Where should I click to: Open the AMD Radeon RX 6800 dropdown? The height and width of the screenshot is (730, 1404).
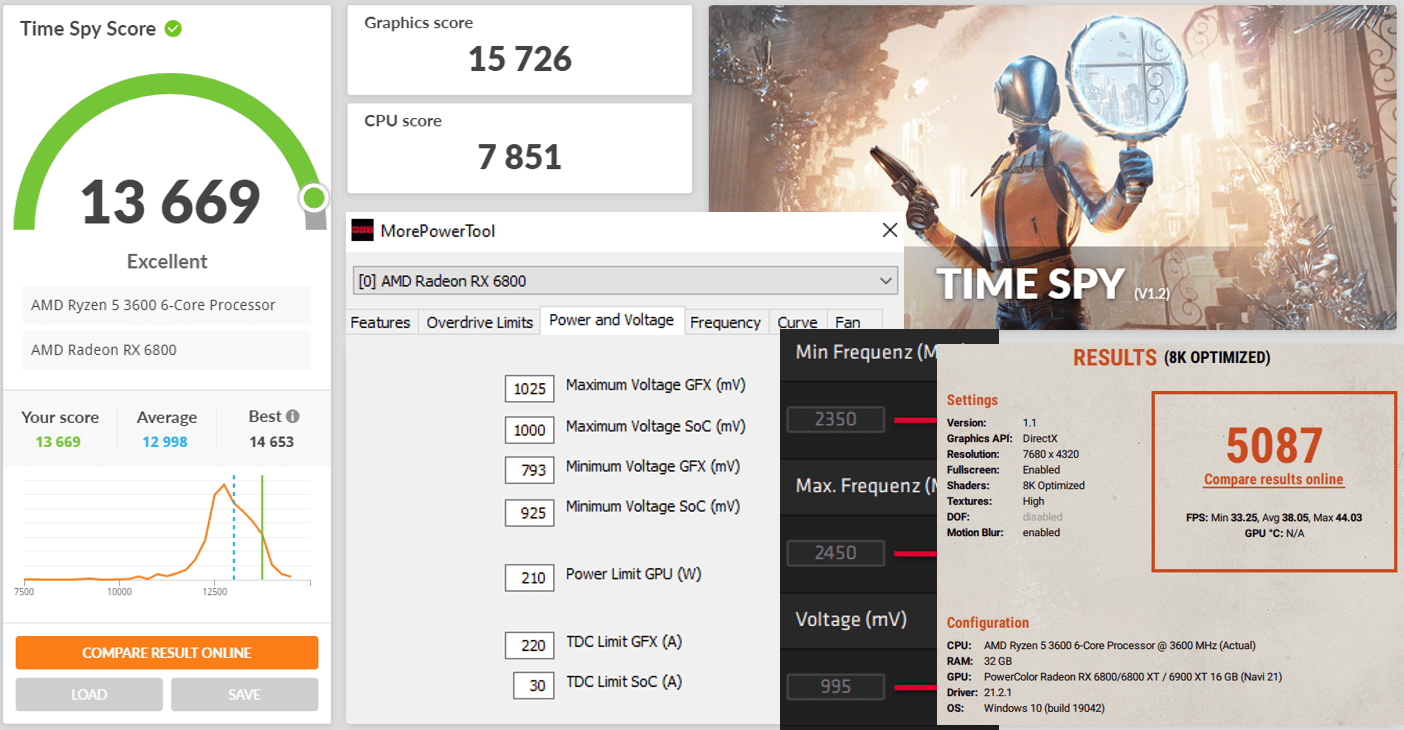pyautogui.click(x=625, y=281)
